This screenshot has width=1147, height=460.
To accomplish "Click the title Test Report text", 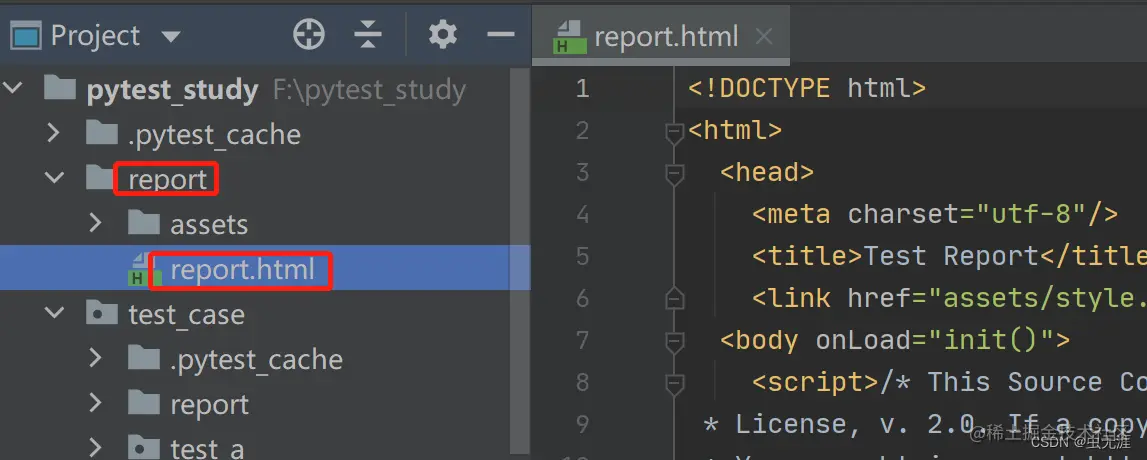I will tap(951, 256).
